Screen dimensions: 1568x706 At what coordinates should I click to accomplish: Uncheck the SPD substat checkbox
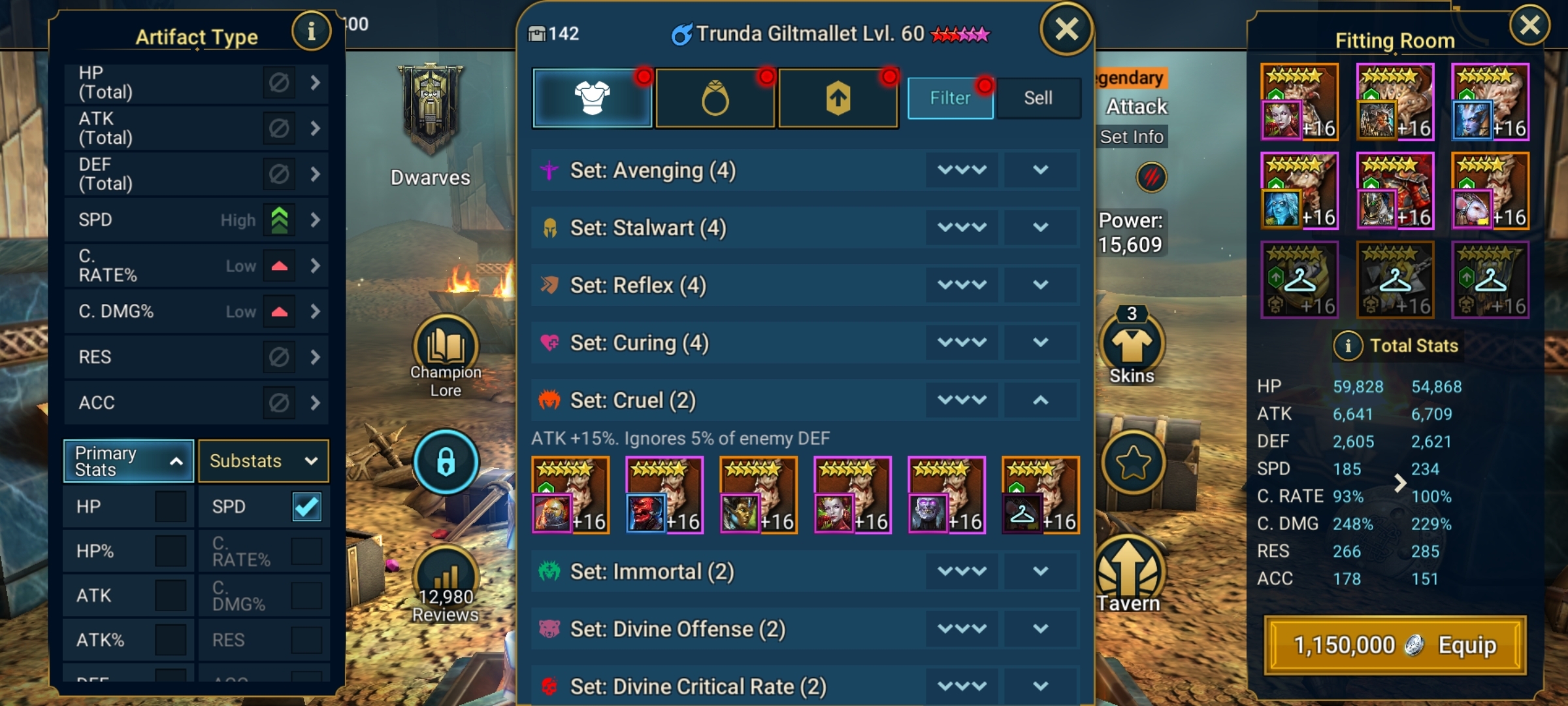click(306, 507)
